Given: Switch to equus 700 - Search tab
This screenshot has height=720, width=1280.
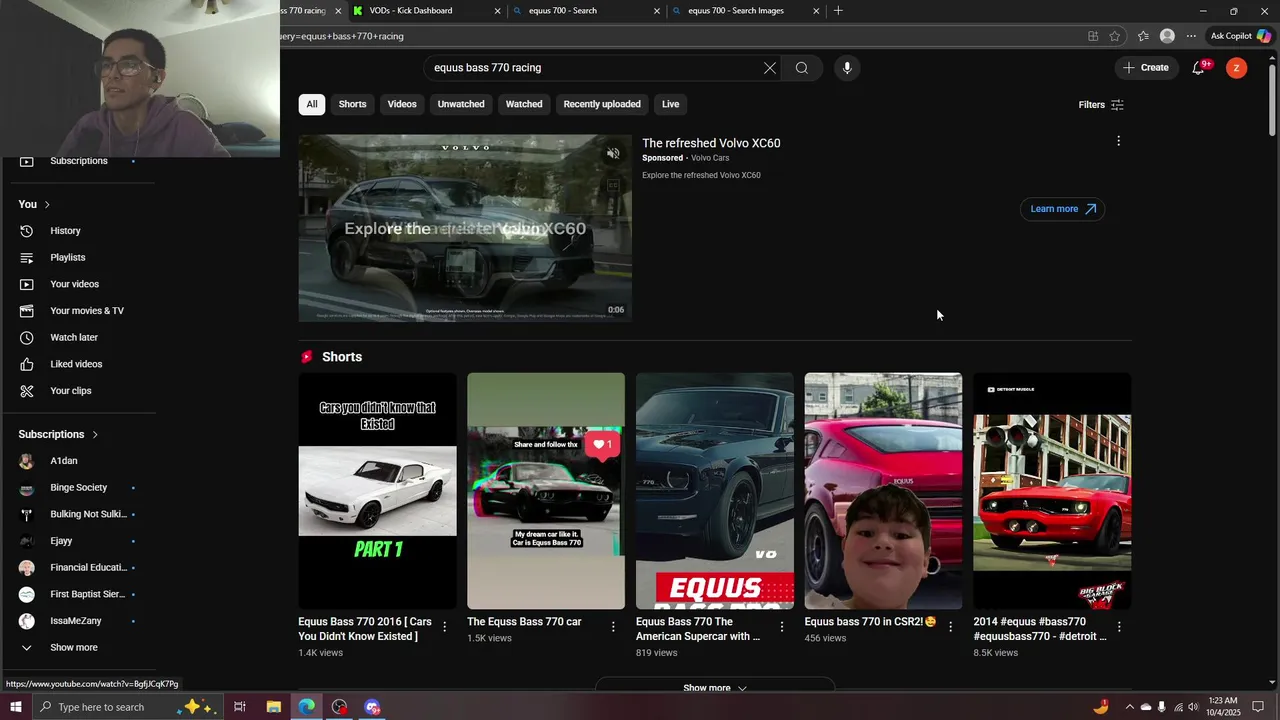Looking at the screenshot, I should pyautogui.click(x=562, y=11).
